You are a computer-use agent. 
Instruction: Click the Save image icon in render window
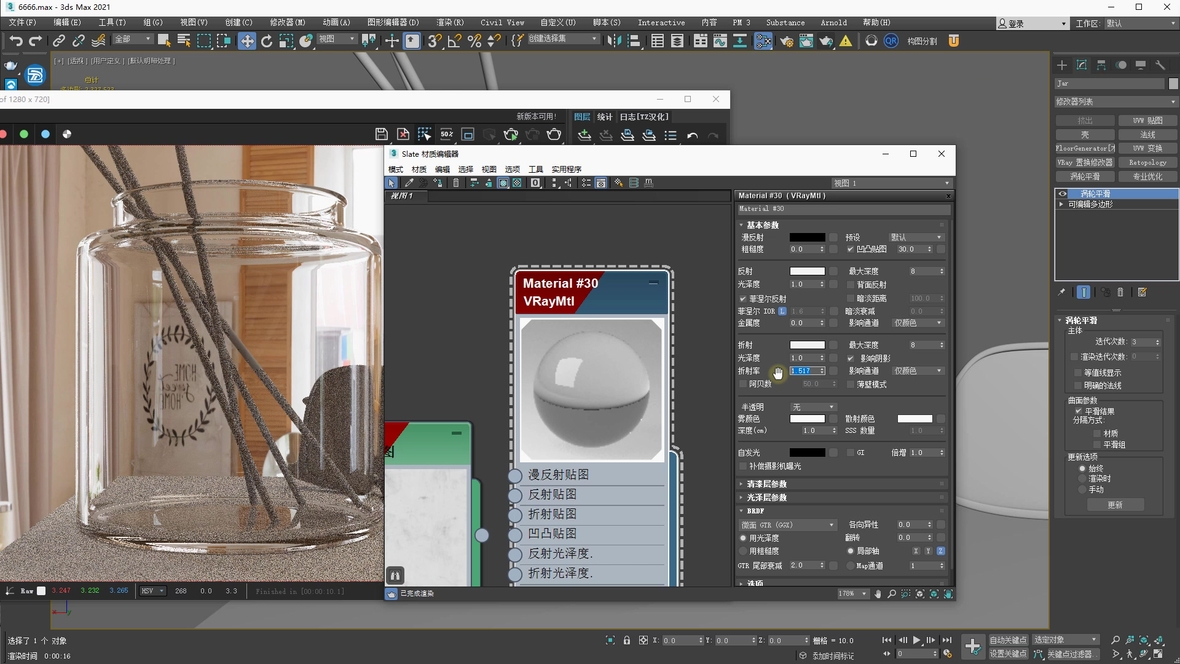(381, 134)
